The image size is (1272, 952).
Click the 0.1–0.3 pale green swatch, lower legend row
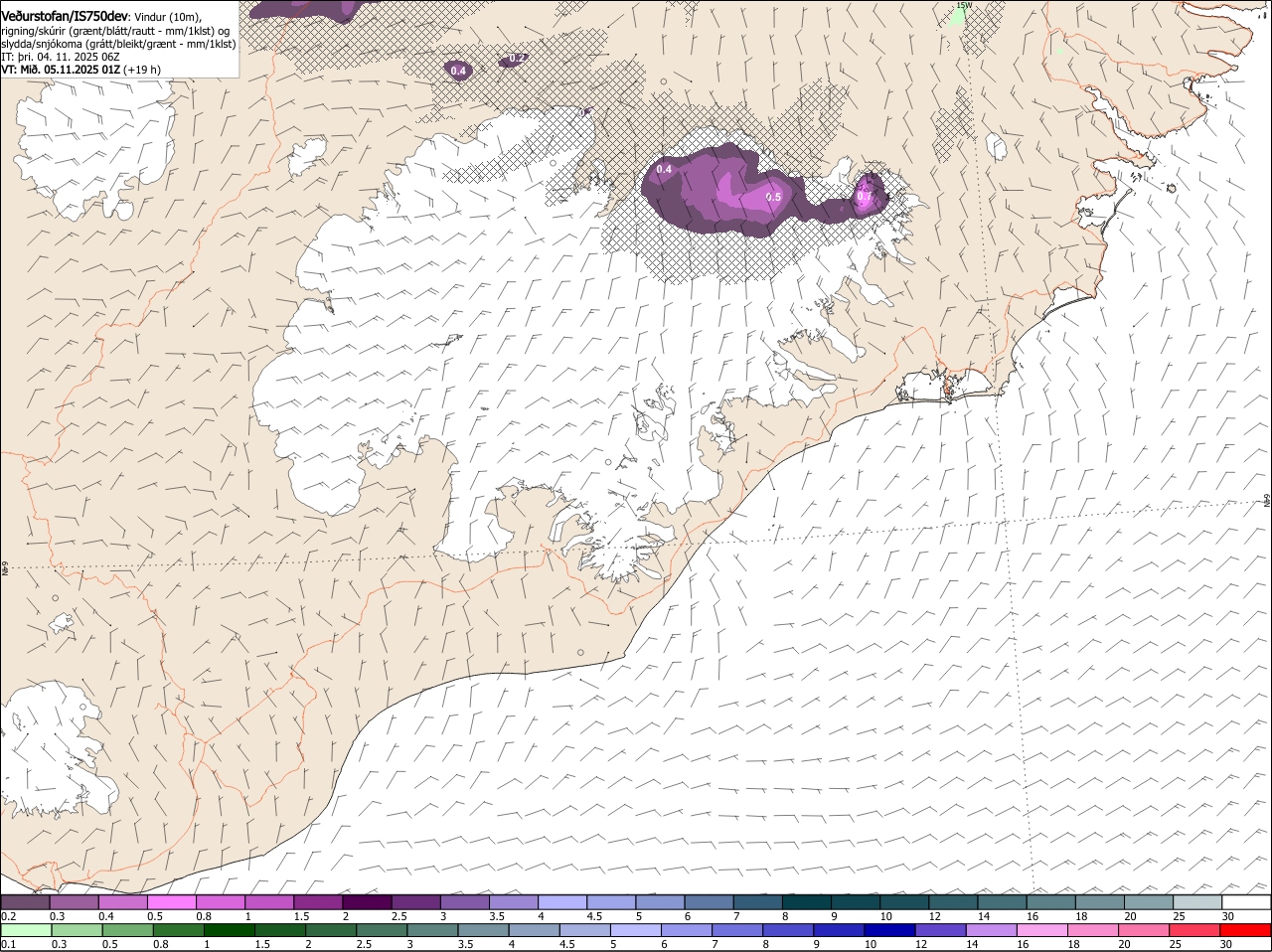tap(26, 930)
